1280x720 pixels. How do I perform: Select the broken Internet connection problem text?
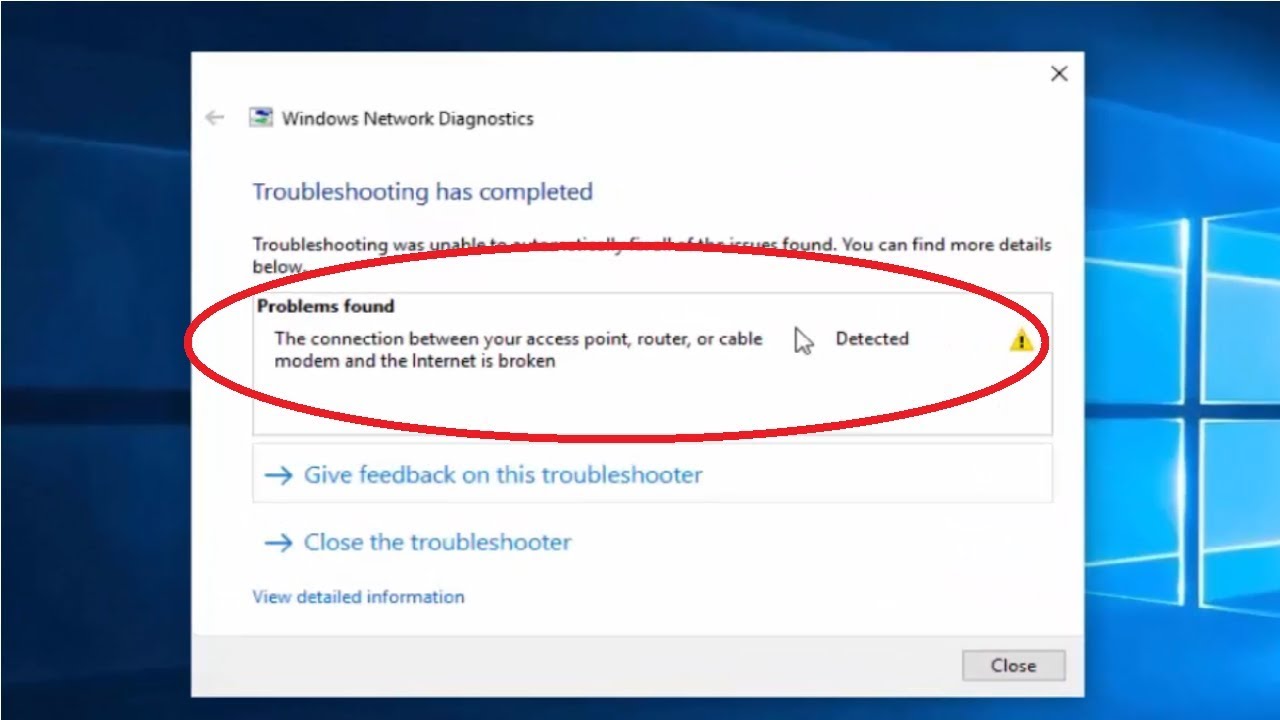[x=518, y=350]
